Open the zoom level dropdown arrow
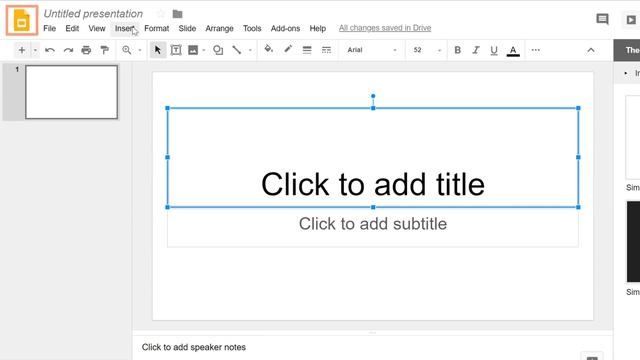This screenshot has height=360, width=640. pyautogui.click(x=140, y=50)
